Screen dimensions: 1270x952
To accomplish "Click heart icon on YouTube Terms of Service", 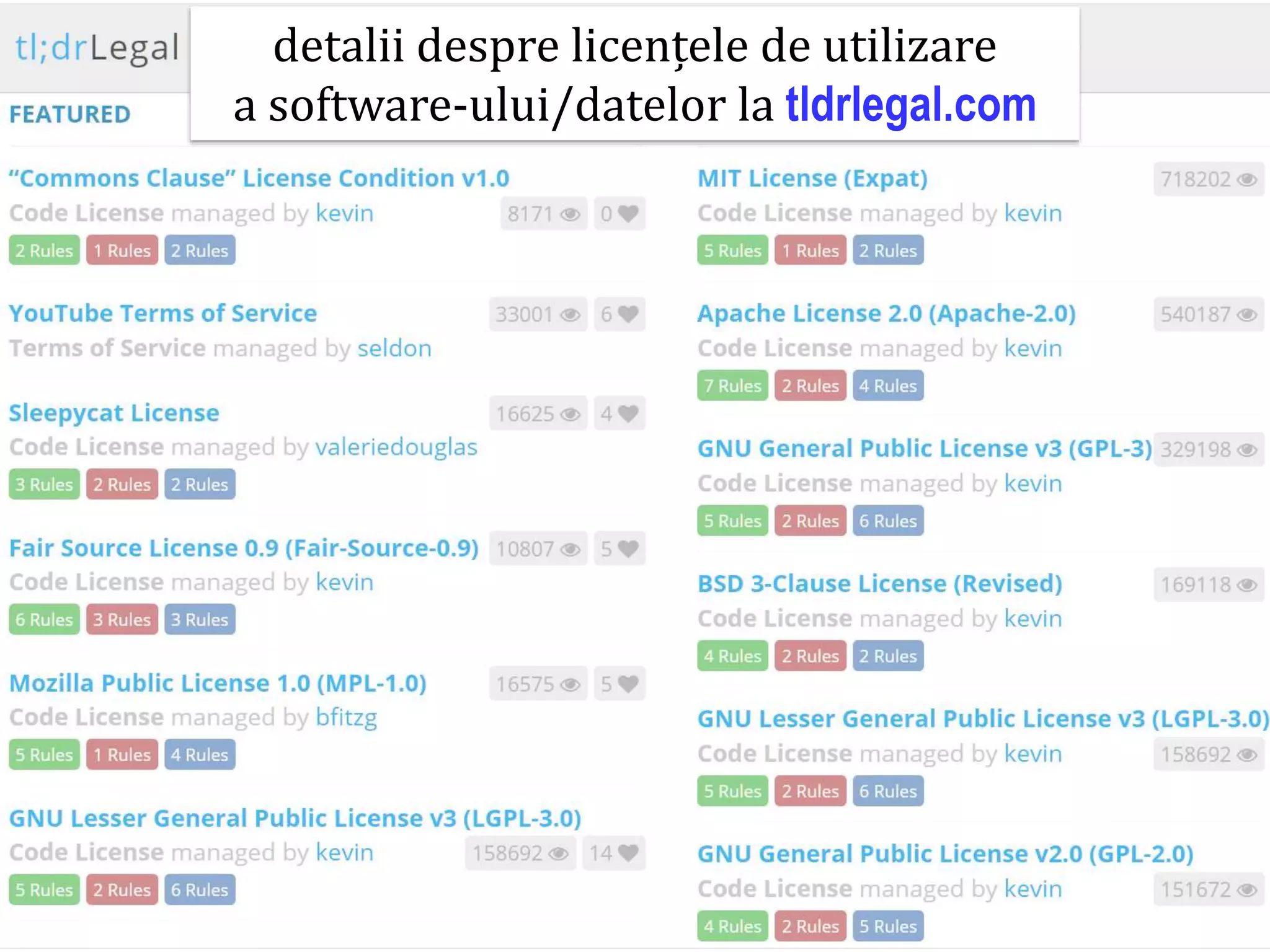I will coord(628,314).
